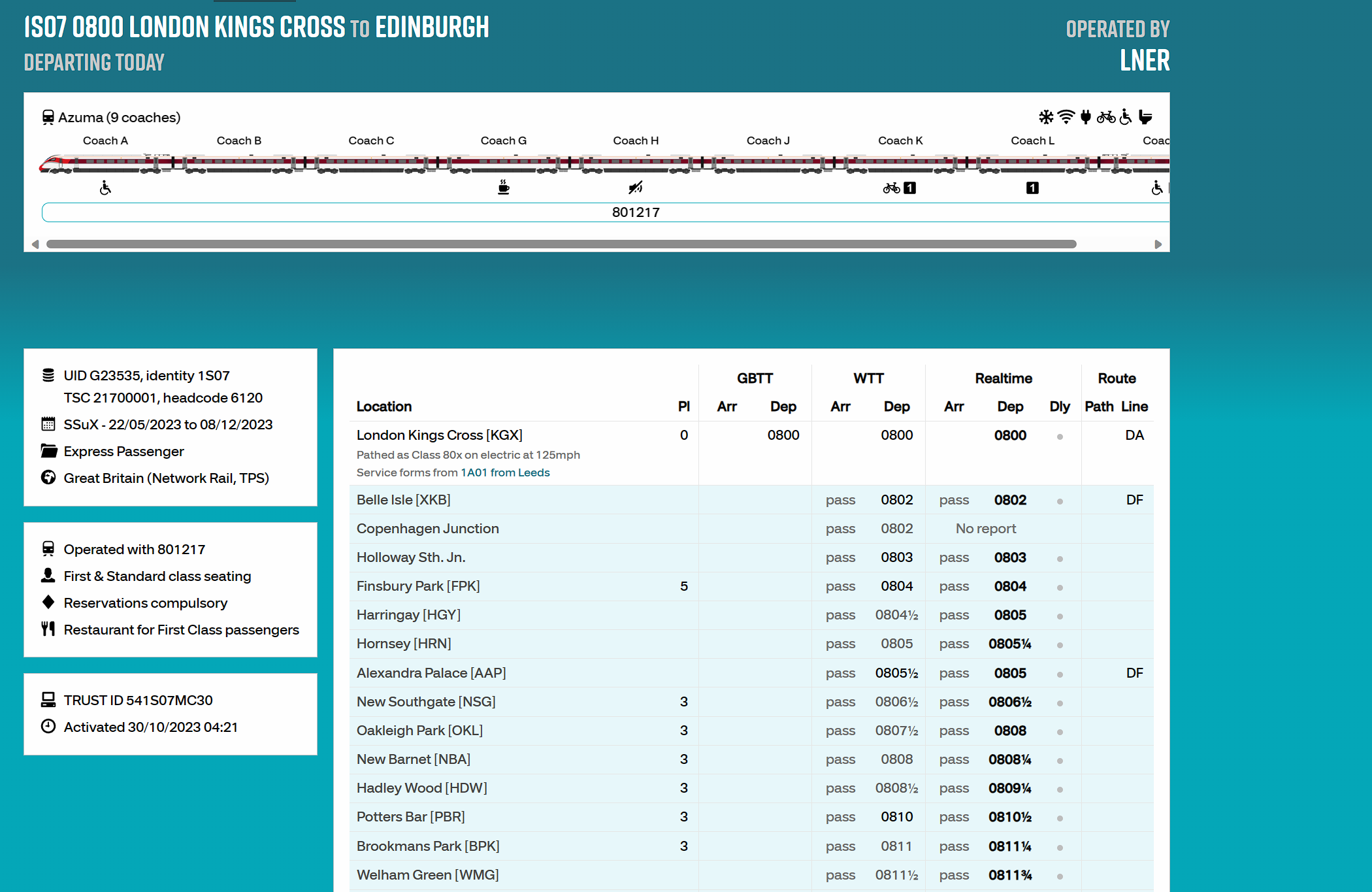Click the Brookmans Park [BPK] location
The height and width of the screenshot is (892, 1372).
(x=428, y=846)
